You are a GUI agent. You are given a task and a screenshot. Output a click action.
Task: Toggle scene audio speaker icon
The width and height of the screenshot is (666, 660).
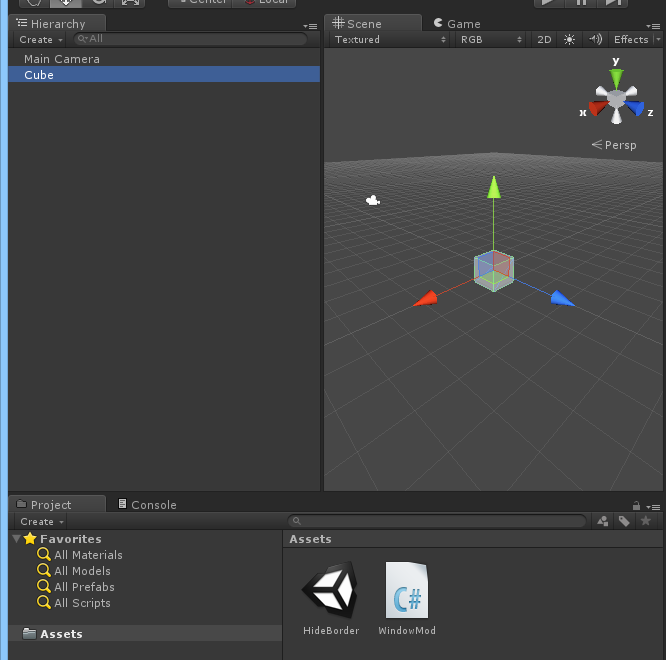[596, 40]
